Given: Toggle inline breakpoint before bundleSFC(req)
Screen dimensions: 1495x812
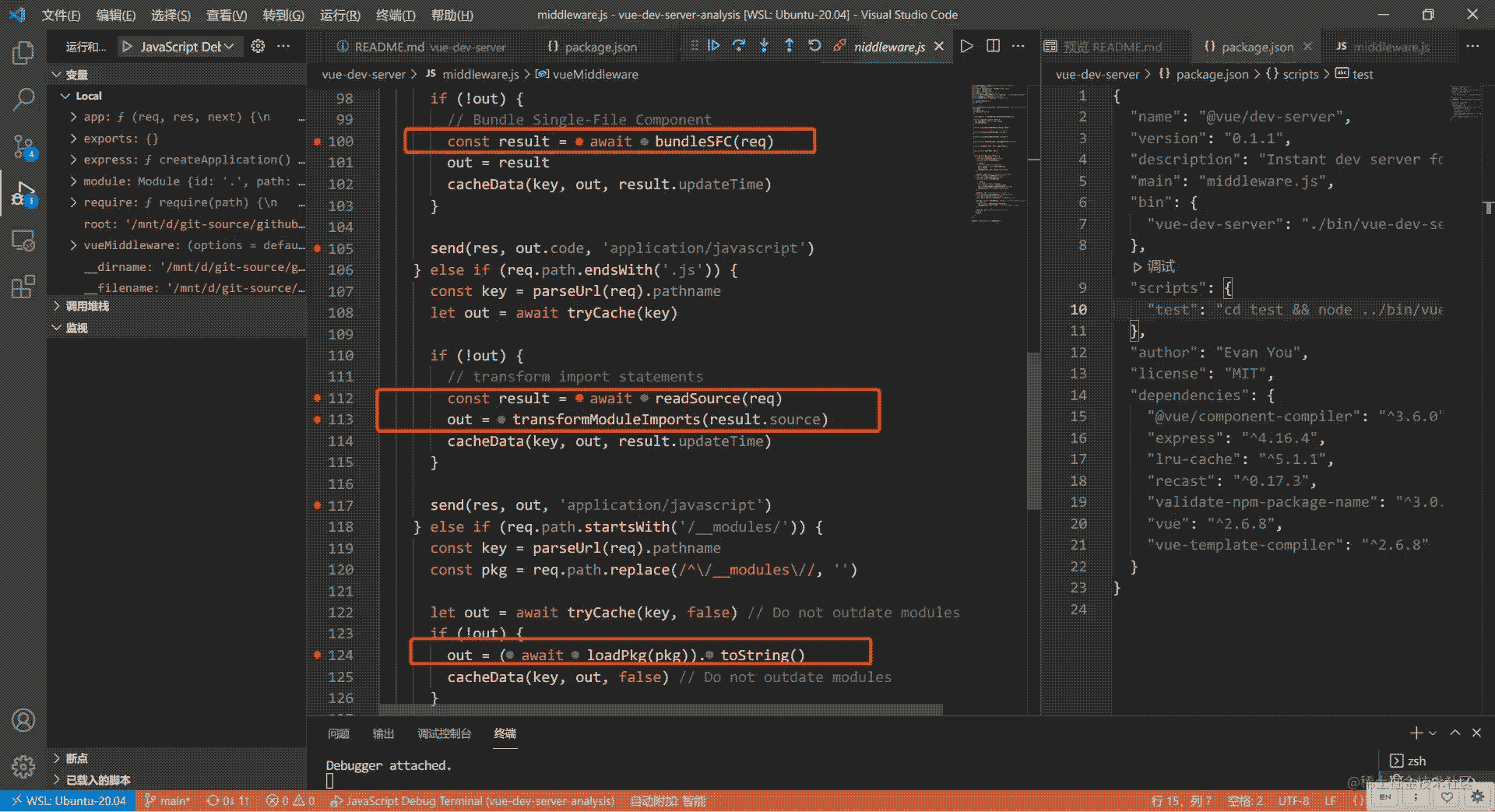Looking at the screenshot, I should click(x=644, y=142).
